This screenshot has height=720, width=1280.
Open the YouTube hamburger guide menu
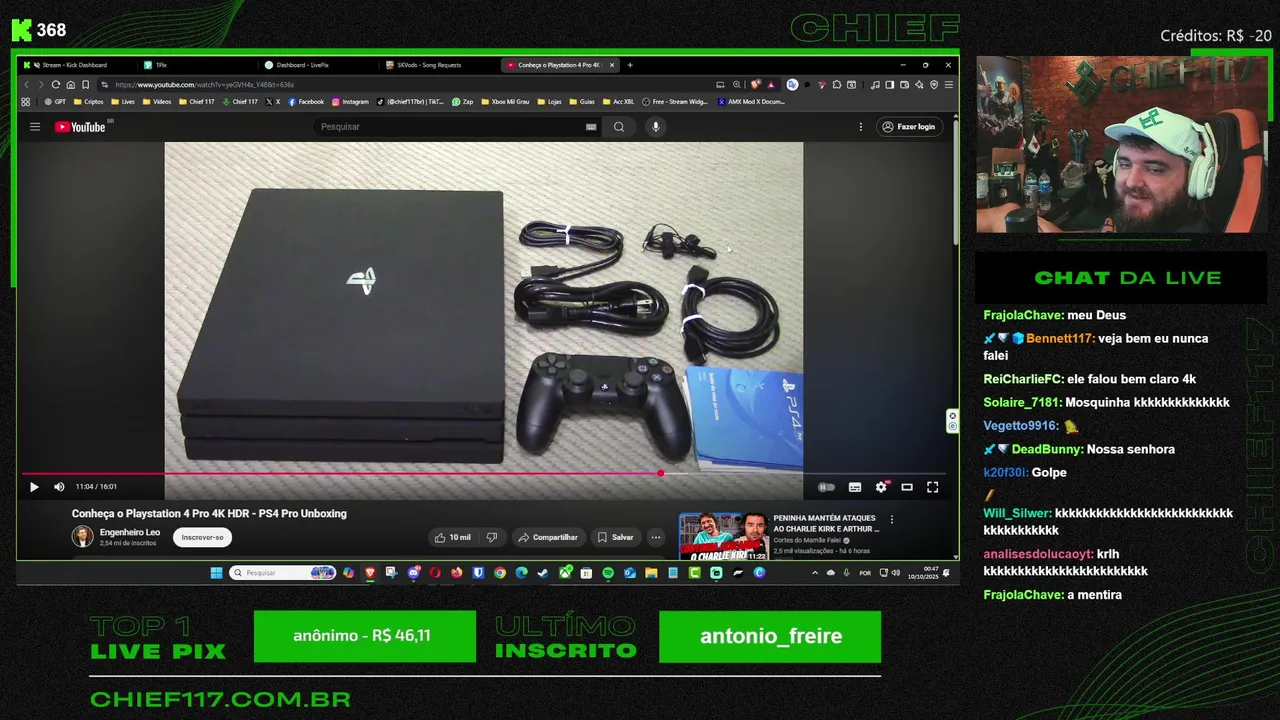[35, 127]
